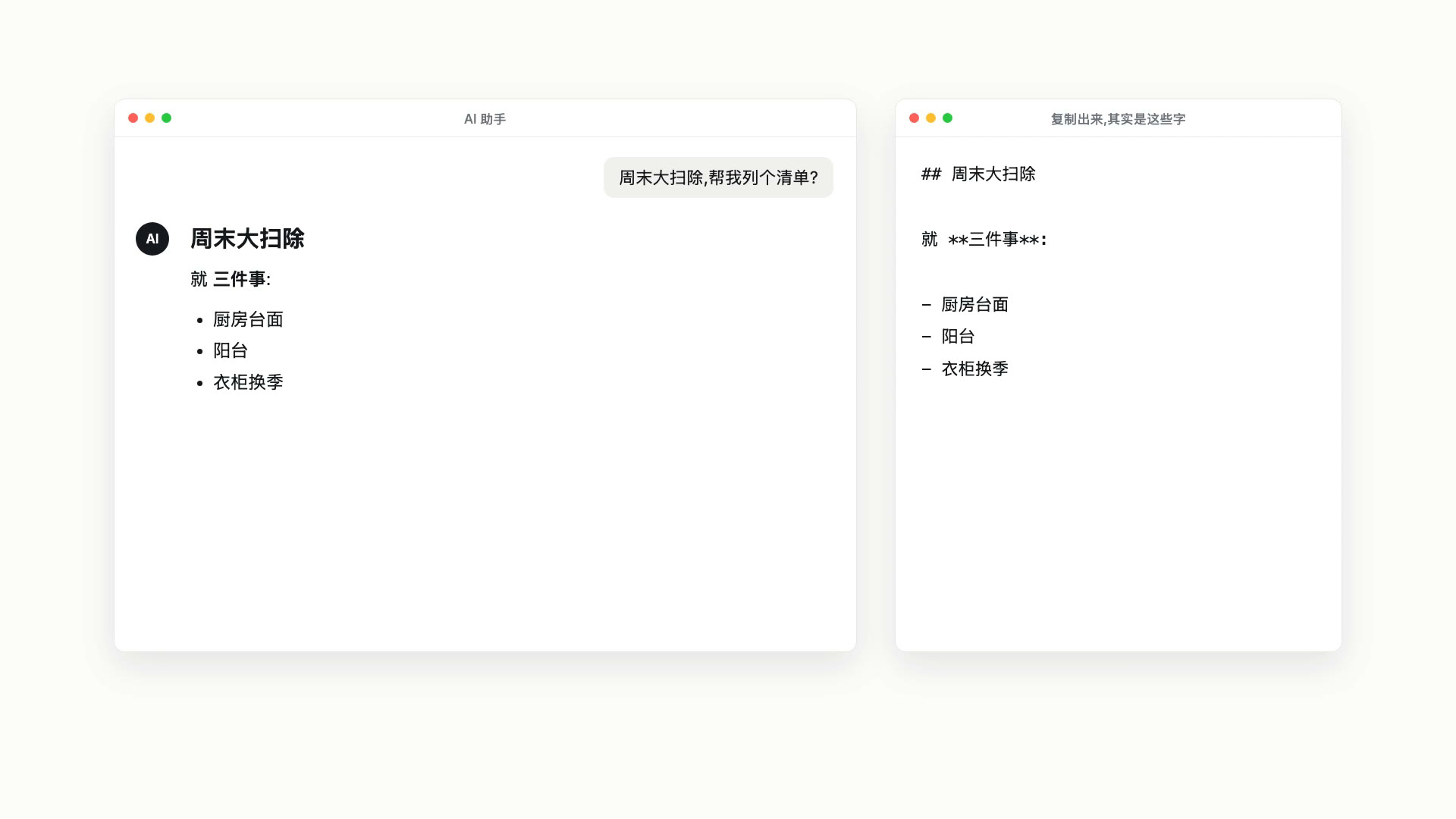Viewport: 1456px width, 819px height.
Task: Close the 复制出来,其实是这些字 window with the red button
Action: click(x=915, y=118)
